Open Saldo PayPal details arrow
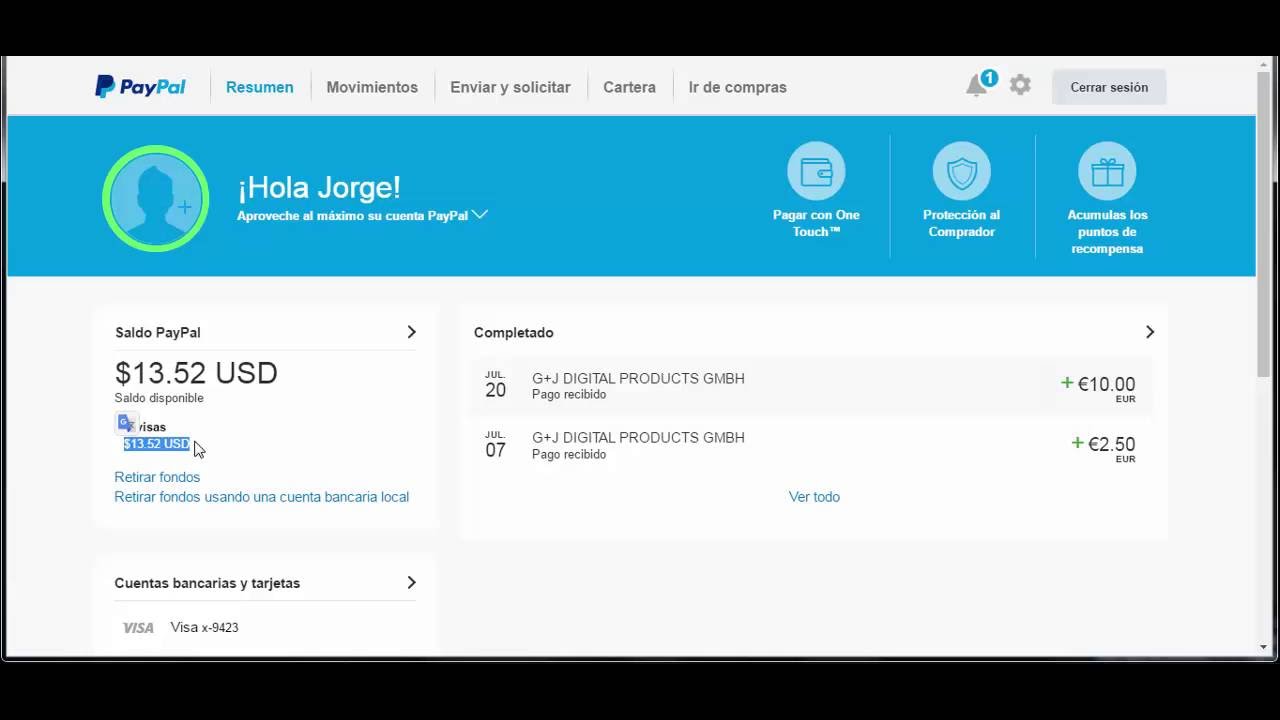 pos(411,332)
